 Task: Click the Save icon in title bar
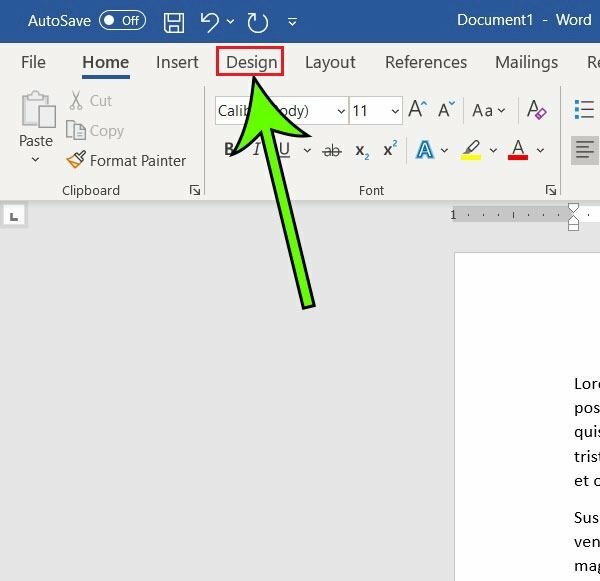[x=173, y=20]
